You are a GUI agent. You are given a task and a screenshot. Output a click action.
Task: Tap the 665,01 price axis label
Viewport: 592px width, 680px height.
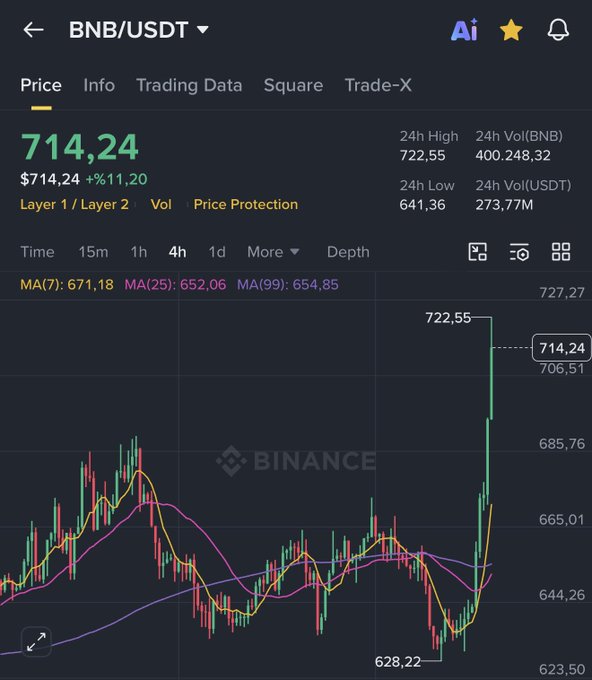[x=562, y=519]
